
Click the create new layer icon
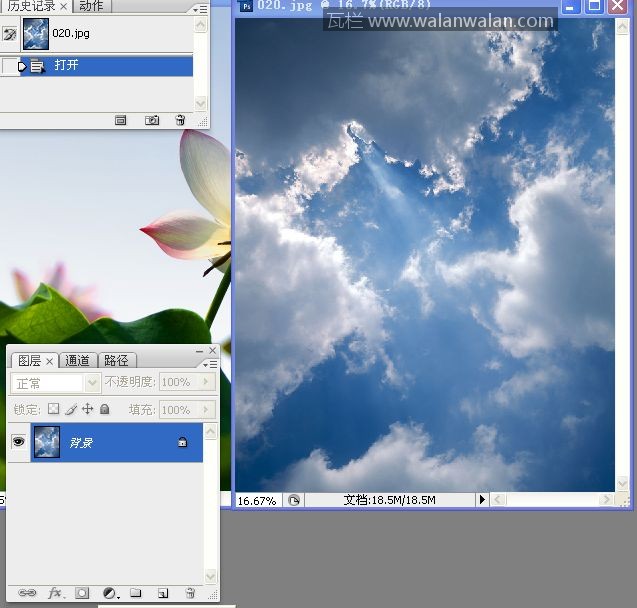click(x=162, y=593)
